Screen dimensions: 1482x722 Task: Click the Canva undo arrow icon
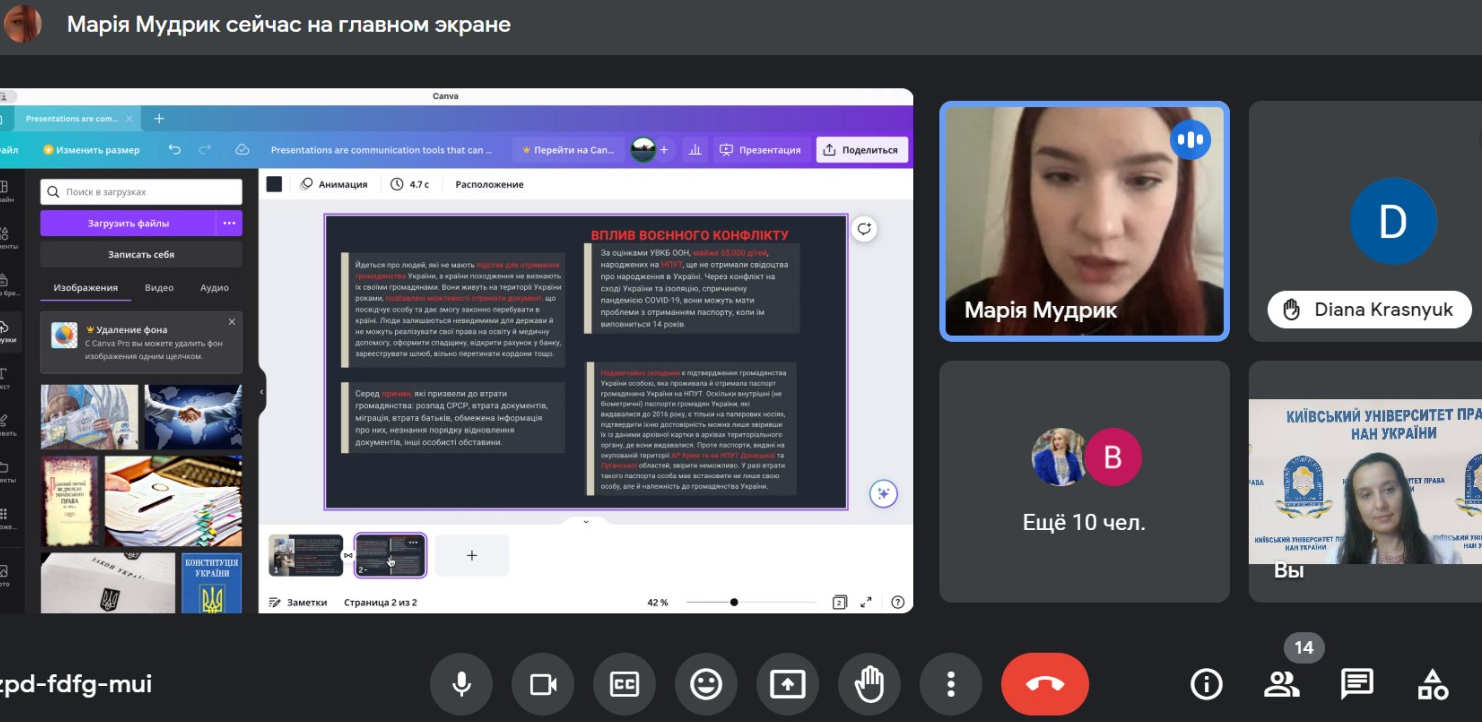[175, 150]
